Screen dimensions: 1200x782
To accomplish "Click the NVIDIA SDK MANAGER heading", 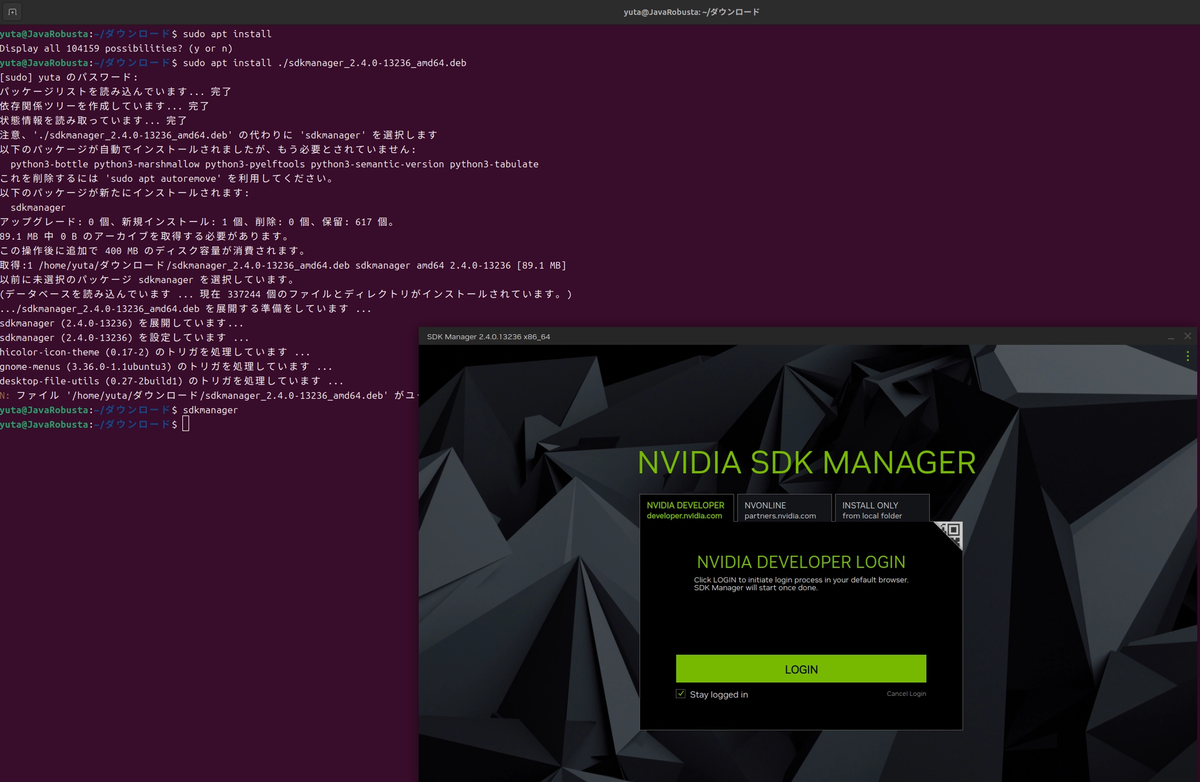I will click(806, 462).
